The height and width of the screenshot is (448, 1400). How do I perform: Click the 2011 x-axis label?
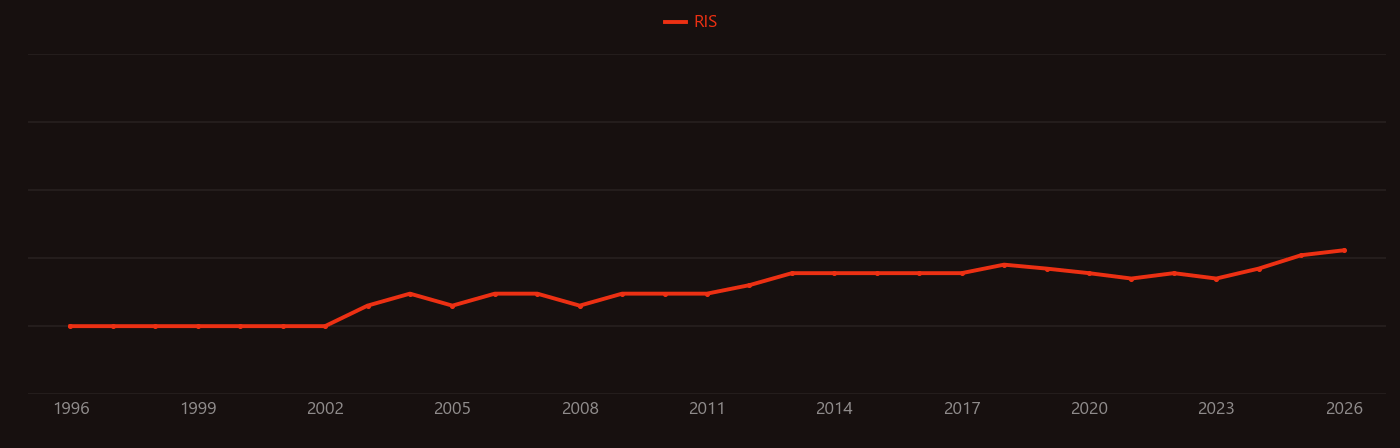click(707, 409)
